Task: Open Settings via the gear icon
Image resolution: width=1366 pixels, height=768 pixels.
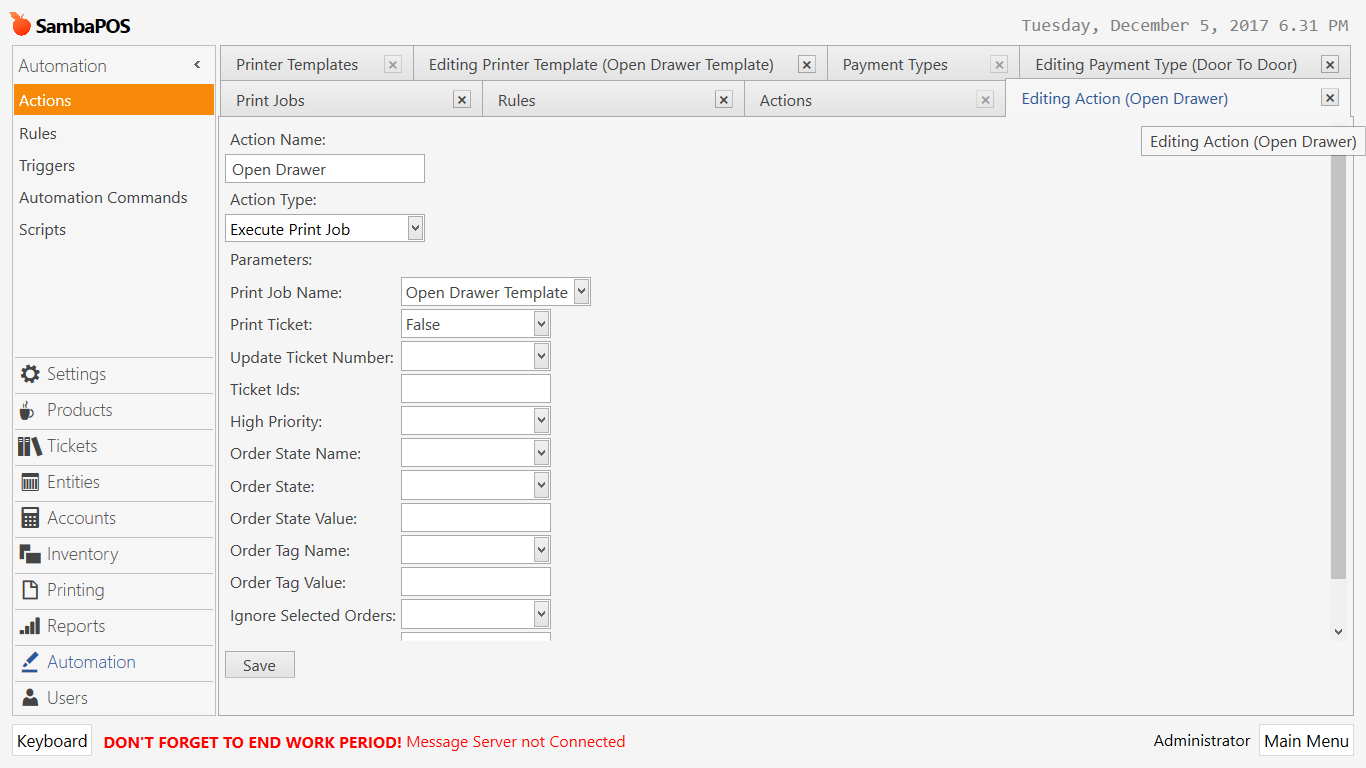Action: pos(30,374)
